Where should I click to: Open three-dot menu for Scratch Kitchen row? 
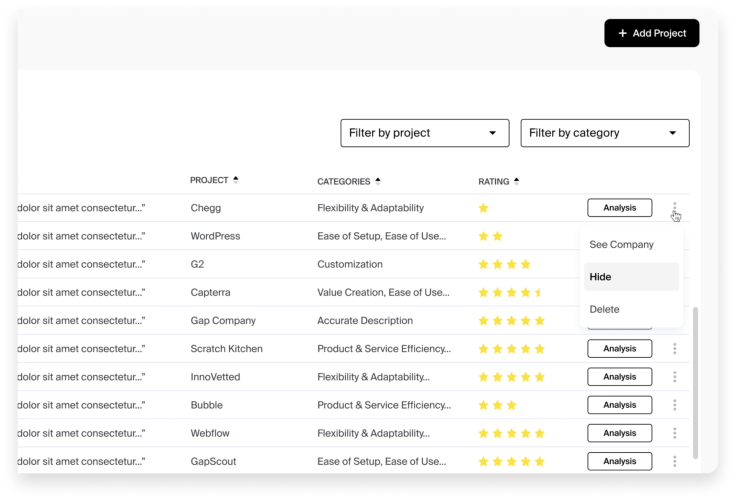(x=675, y=349)
